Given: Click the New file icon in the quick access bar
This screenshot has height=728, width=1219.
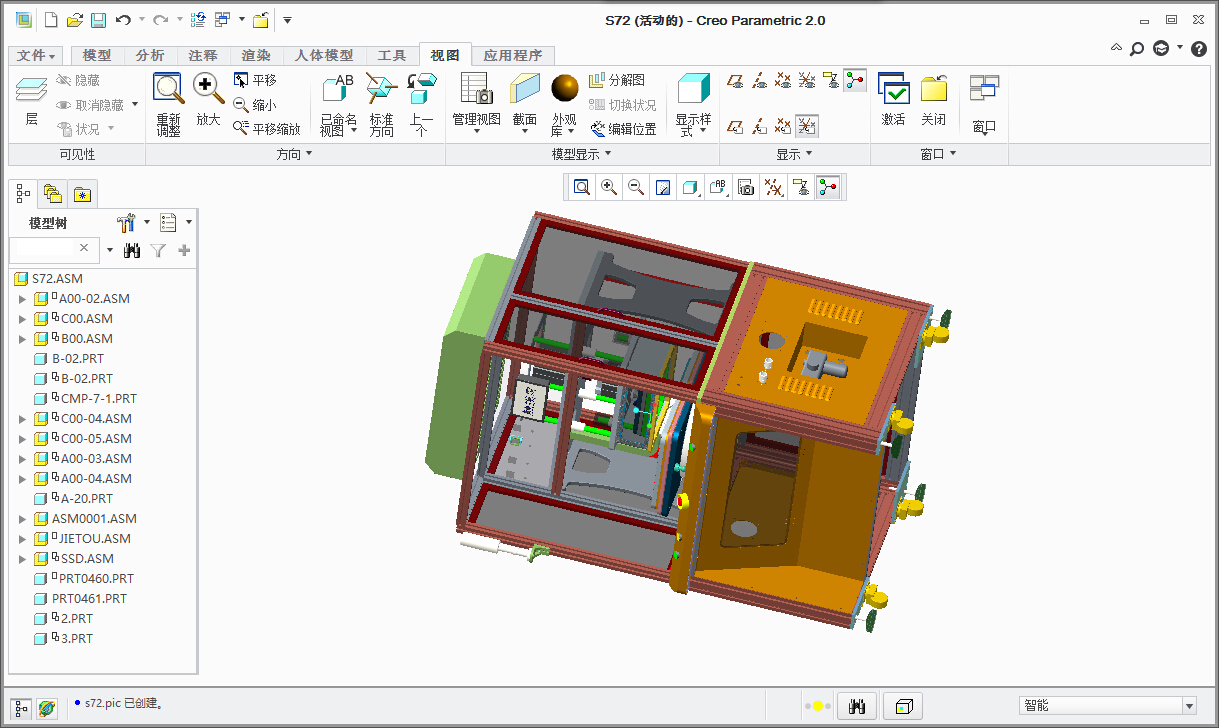Looking at the screenshot, I should pos(51,20).
